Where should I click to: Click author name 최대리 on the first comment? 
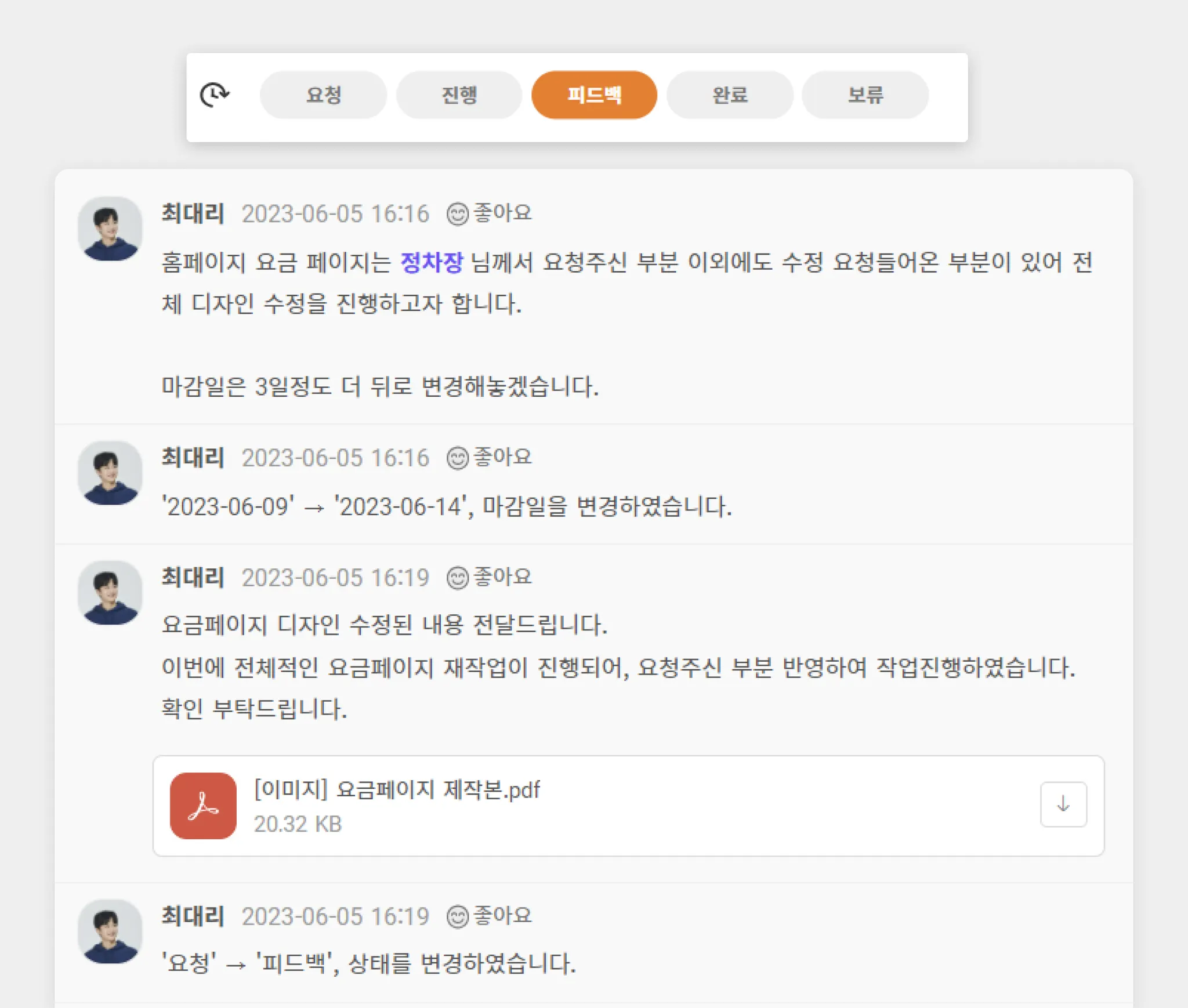point(193,213)
